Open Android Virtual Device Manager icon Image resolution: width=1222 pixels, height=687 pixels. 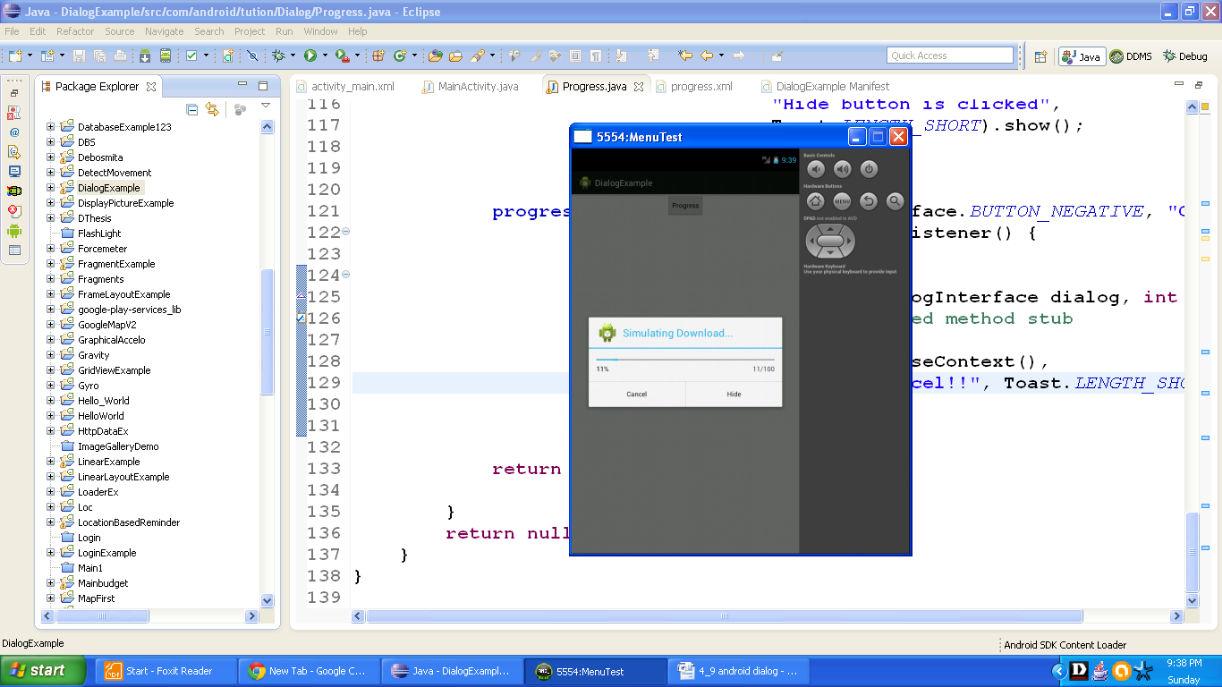point(165,56)
